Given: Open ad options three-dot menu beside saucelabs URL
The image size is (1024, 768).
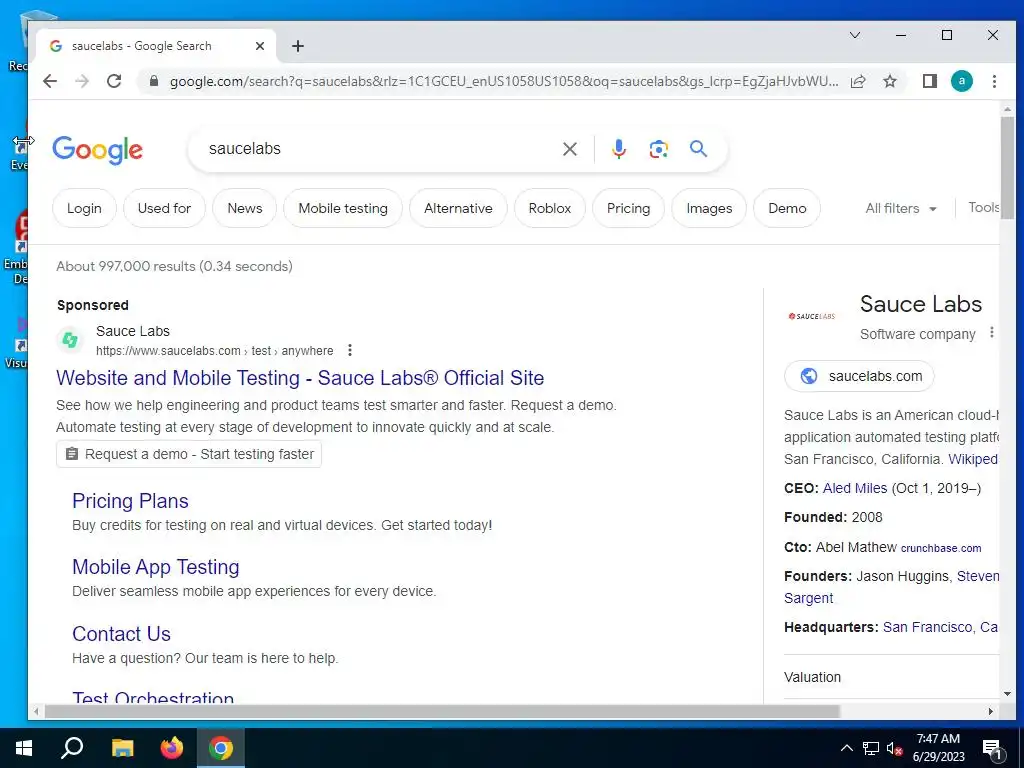Looking at the screenshot, I should 350,351.
